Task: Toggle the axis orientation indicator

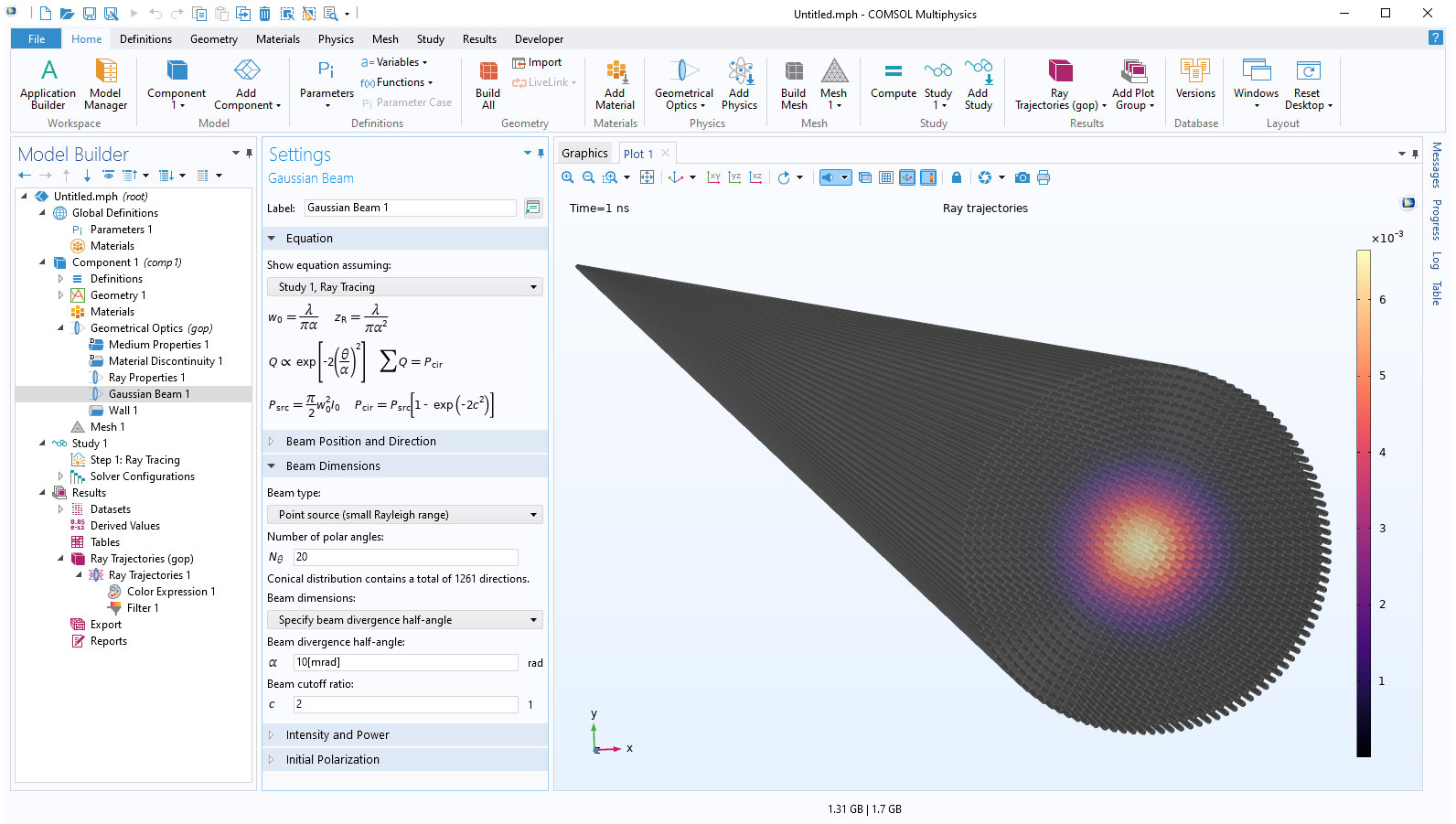Action: pos(907,177)
